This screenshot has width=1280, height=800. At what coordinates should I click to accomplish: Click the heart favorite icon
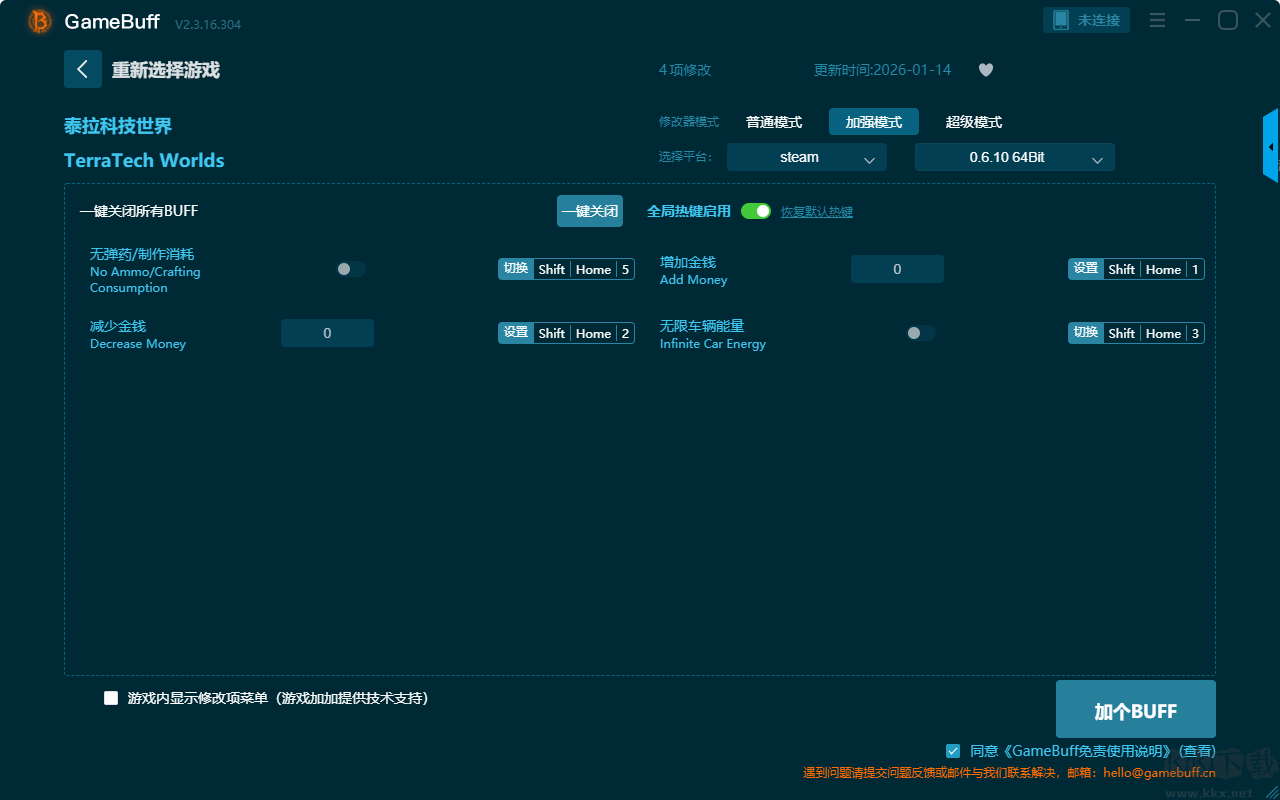pyautogui.click(x=985, y=70)
